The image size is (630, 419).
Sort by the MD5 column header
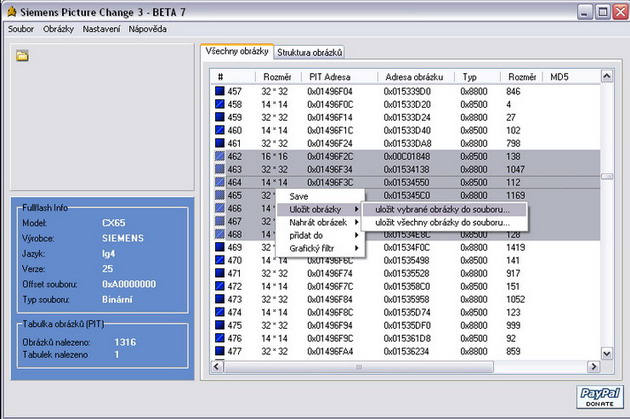[x=571, y=77]
